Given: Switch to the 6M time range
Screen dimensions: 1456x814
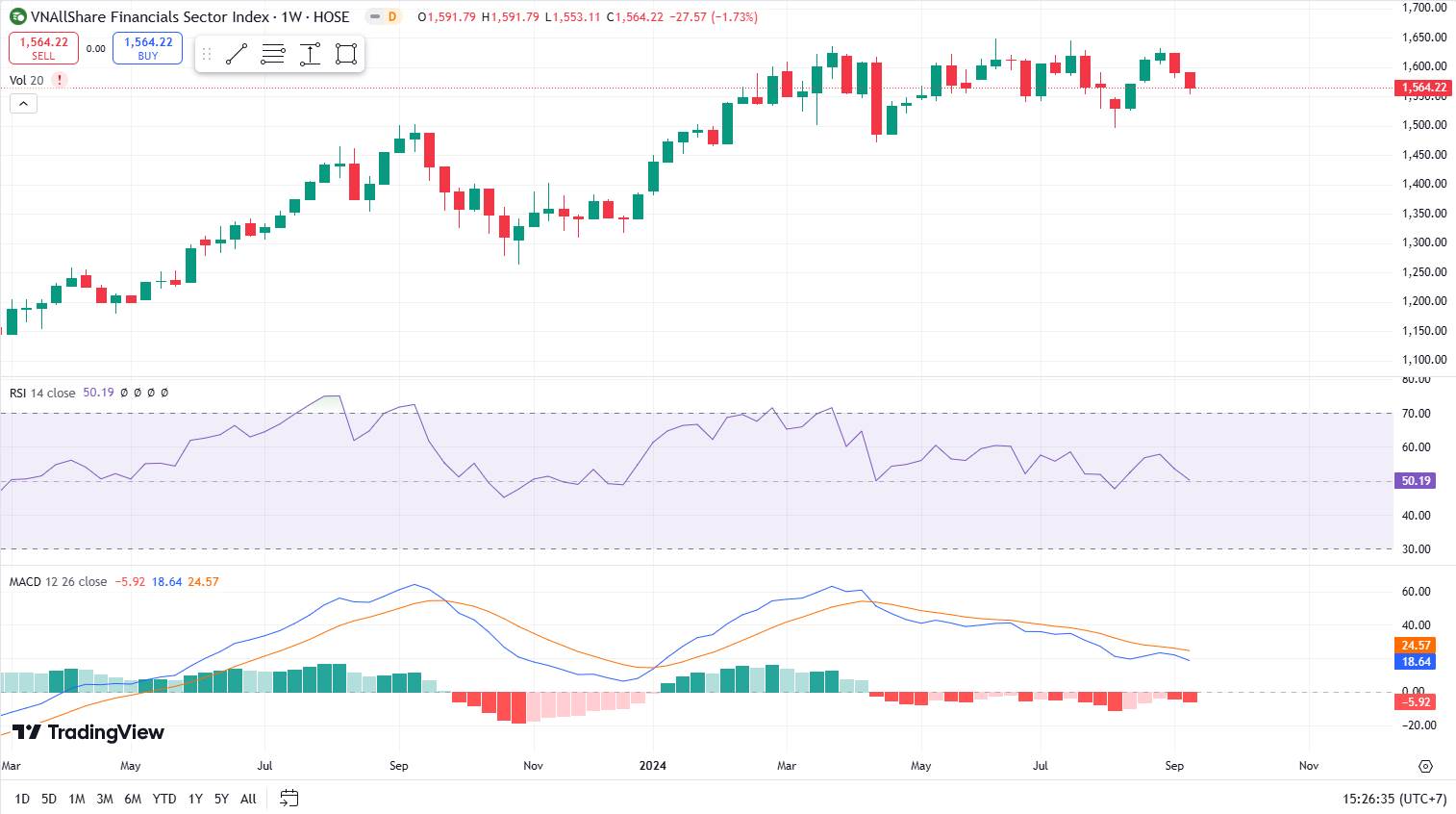Looking at the screenshot, I should (133, 799).
